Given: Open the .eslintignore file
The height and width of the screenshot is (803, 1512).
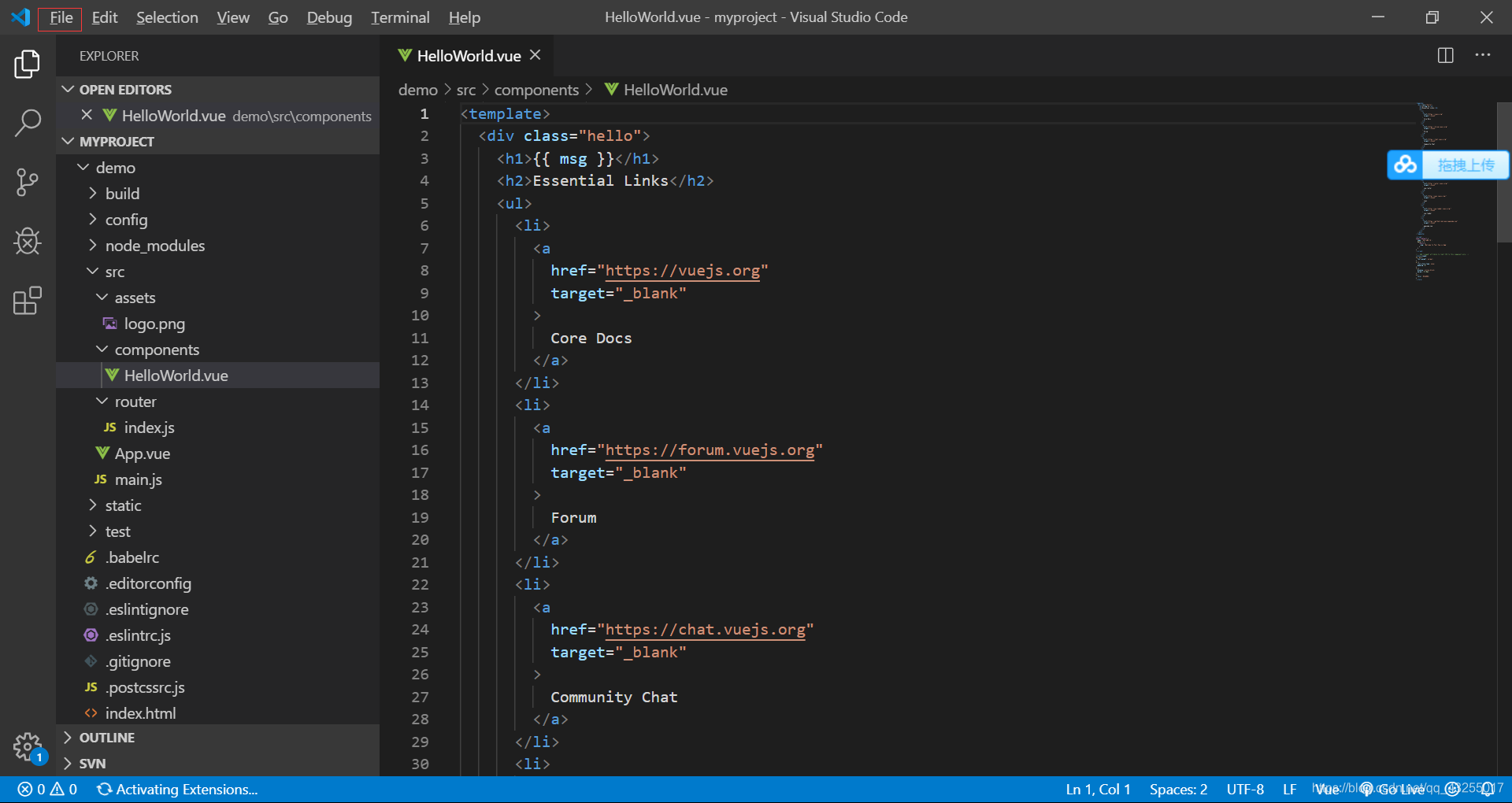Looking at the screenshot, I should click(217, 609).
